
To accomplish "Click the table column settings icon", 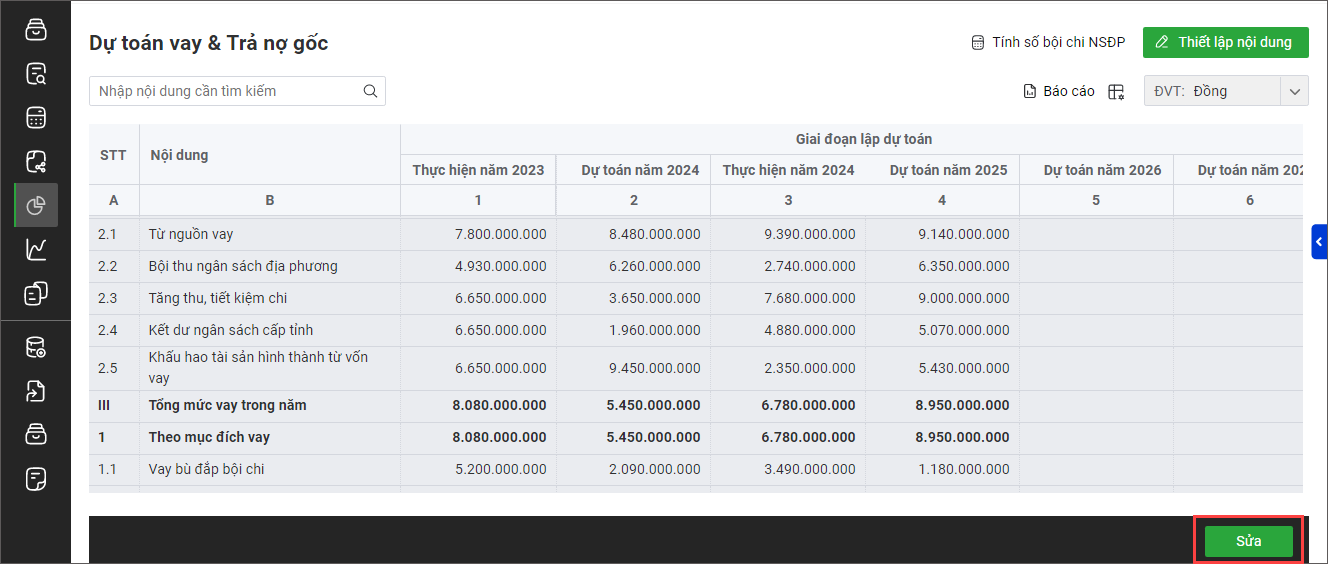I will point(1116,91).
